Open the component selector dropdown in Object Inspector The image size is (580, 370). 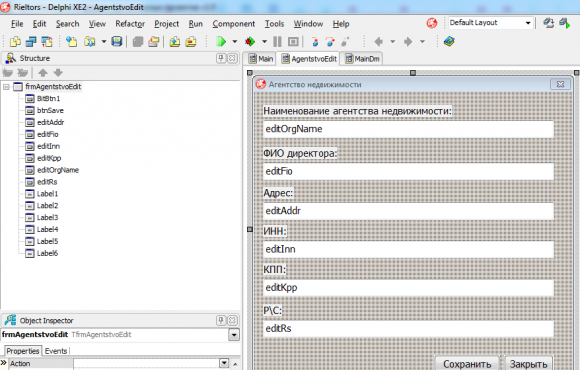coord(234,335)
